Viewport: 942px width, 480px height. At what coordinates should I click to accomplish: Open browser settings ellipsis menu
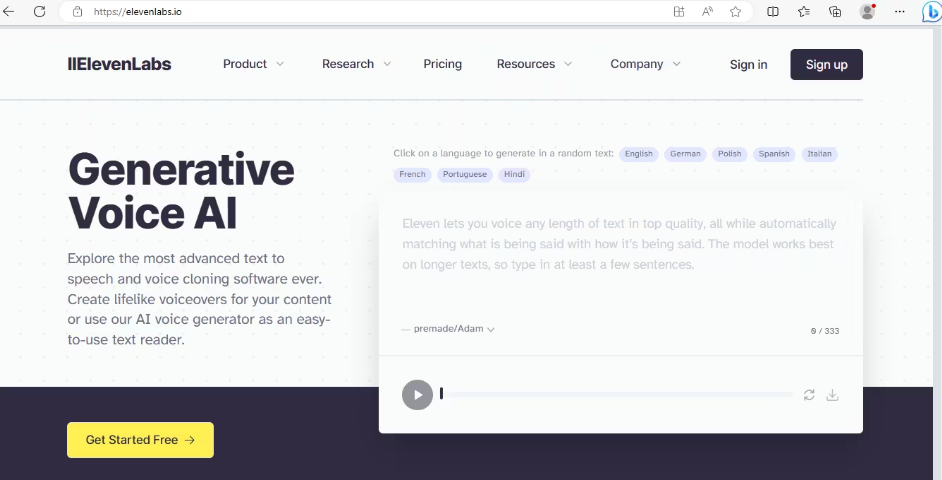(x=899, y=11)
